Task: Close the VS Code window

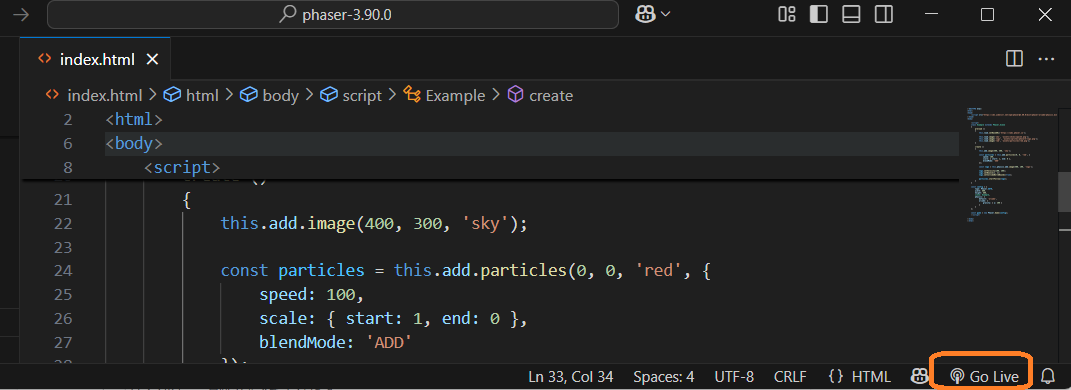Action: click(x=1044, y=14)
